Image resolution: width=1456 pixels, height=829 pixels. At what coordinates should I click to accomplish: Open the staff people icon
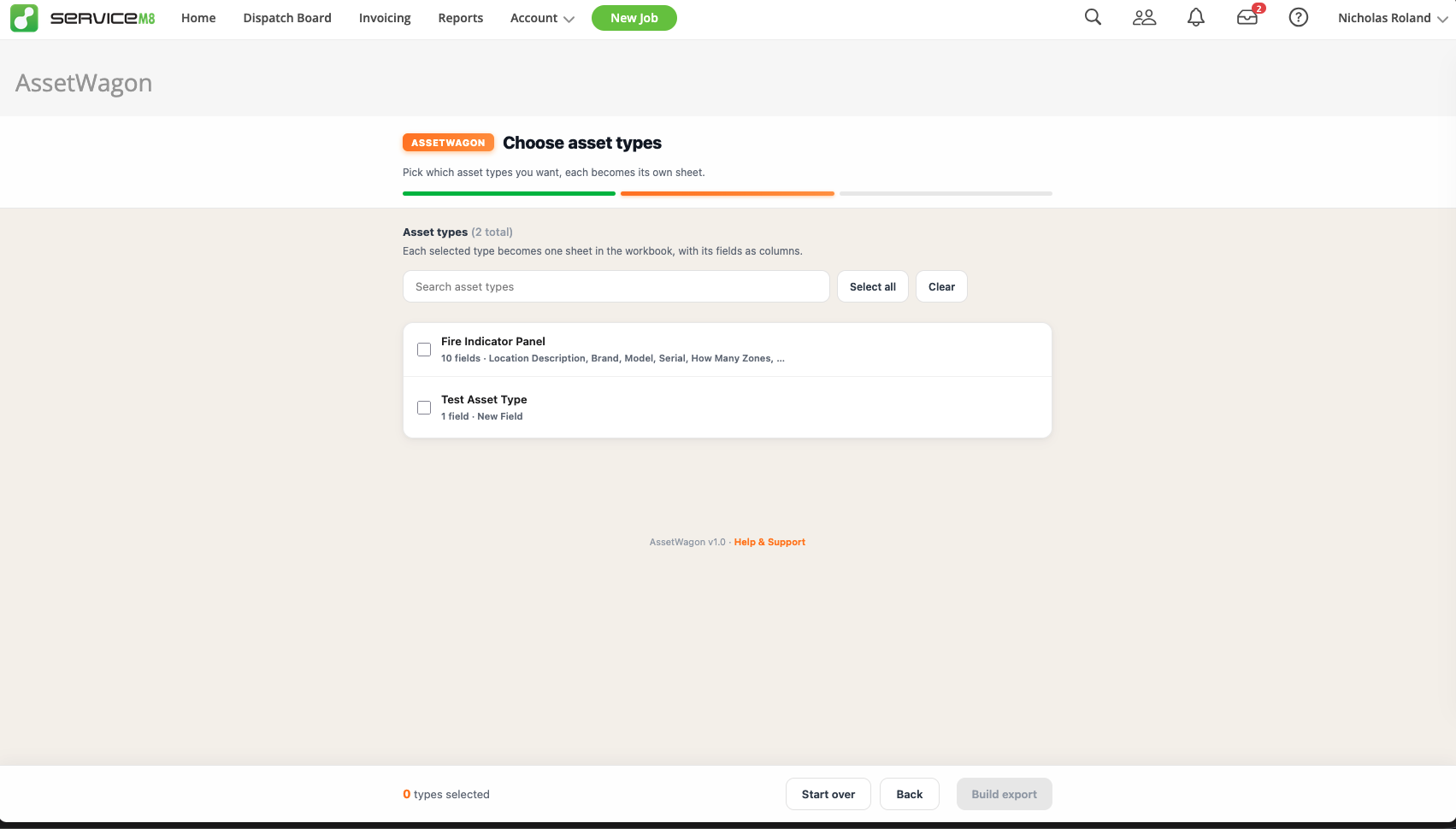pyautogui.click(x=1144, y=17)
